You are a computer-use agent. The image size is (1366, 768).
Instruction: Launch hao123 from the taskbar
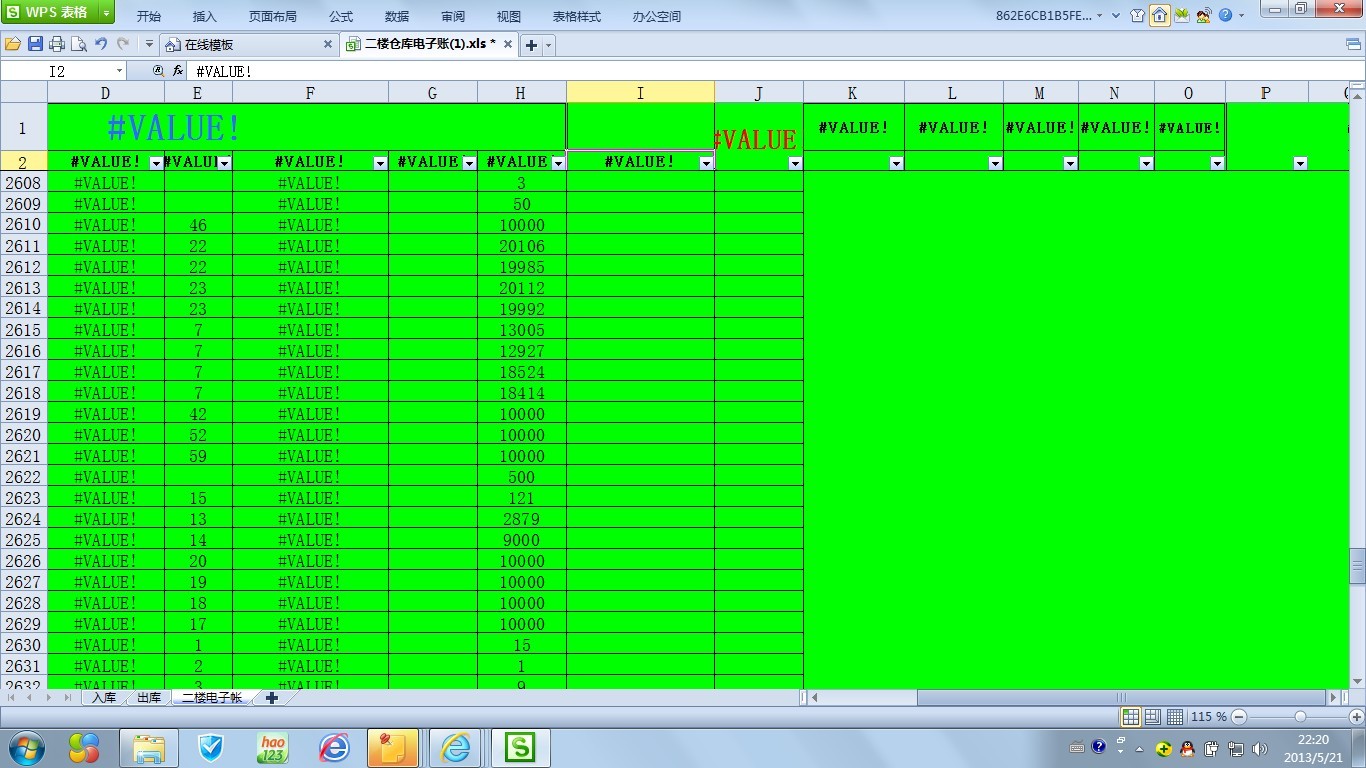click(x=272, y=748)
